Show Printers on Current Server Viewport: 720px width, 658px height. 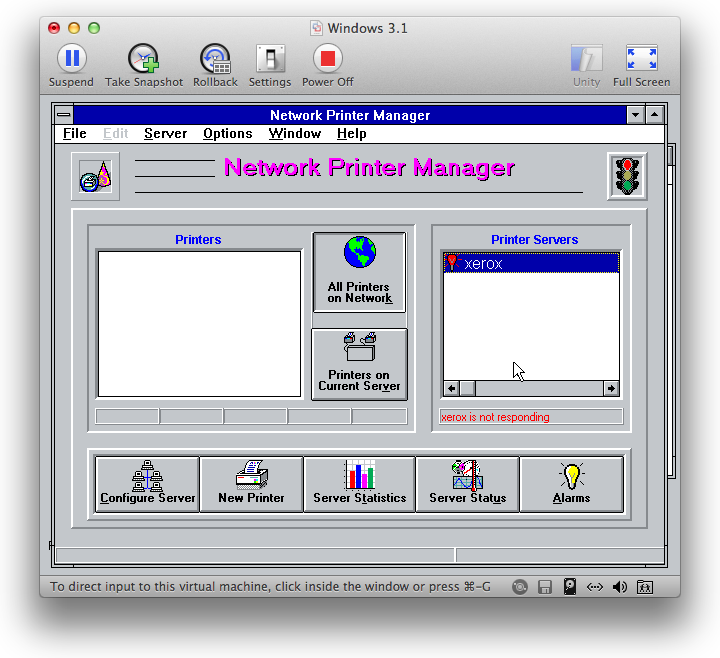(360, 365)
